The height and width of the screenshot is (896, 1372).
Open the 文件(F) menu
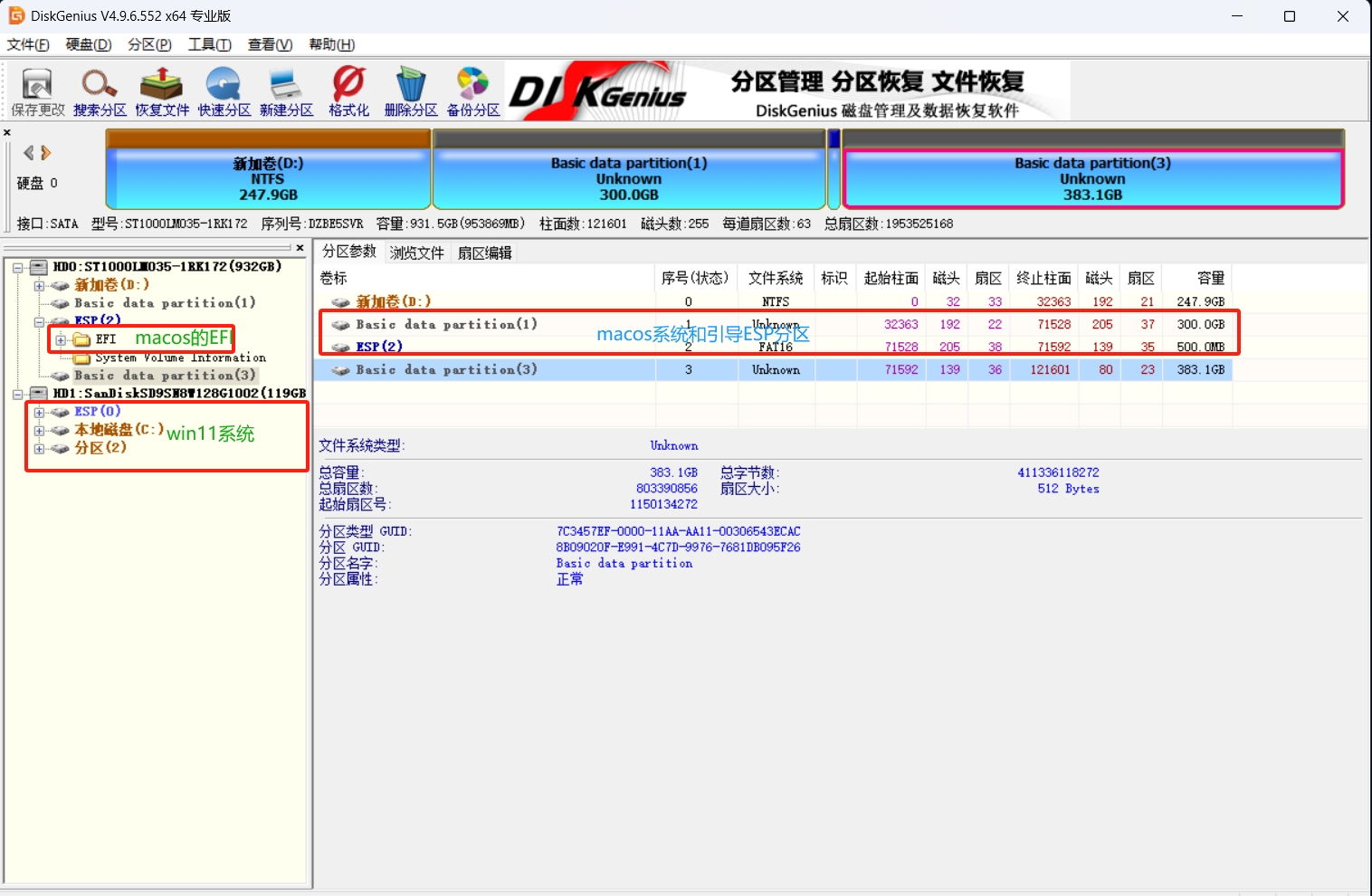click(28, 44)
